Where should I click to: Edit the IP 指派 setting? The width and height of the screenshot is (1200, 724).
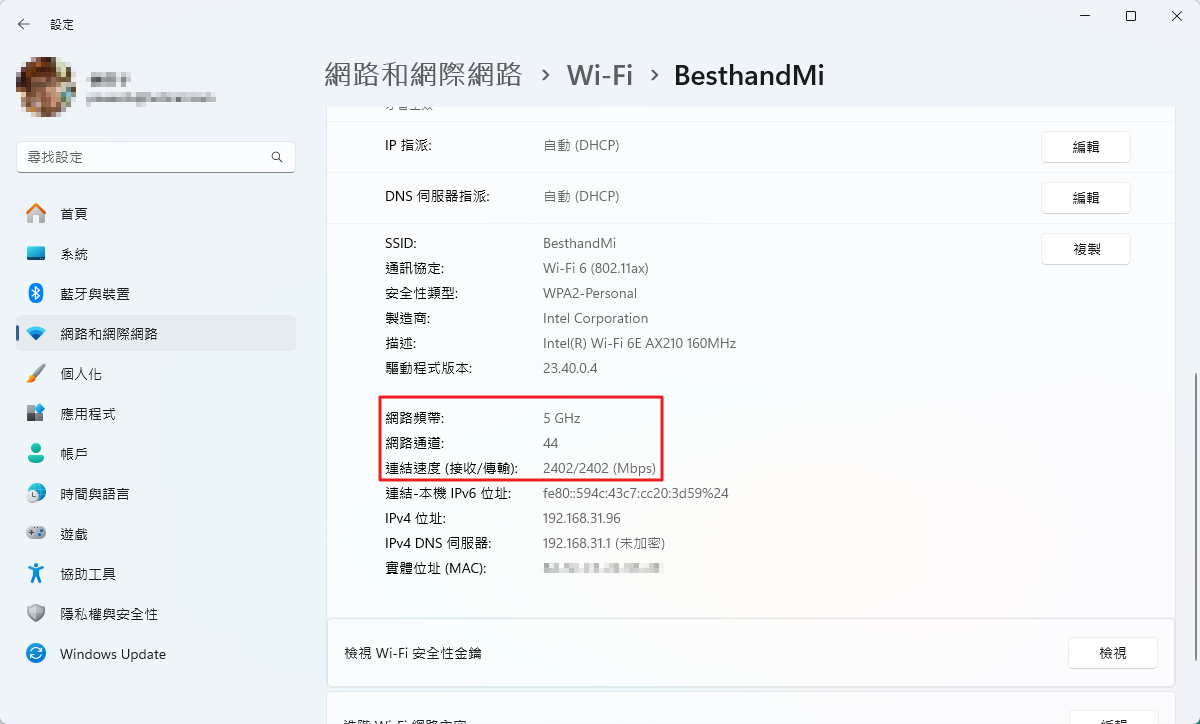1085,147
